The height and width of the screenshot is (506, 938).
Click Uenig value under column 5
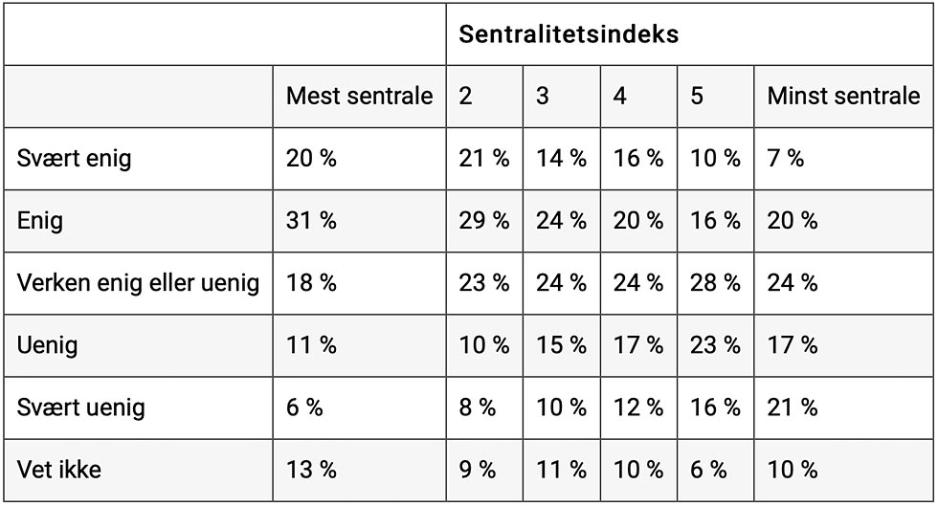pyautogui.click(x=715, y=345)
